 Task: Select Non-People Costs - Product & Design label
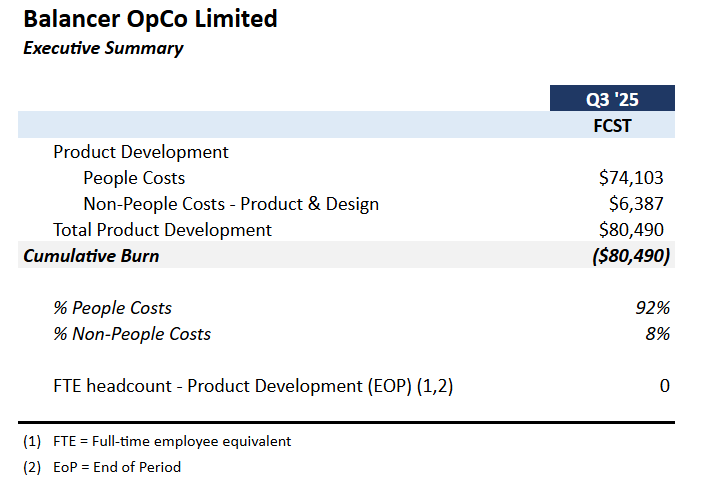click(x=231, y=204)
